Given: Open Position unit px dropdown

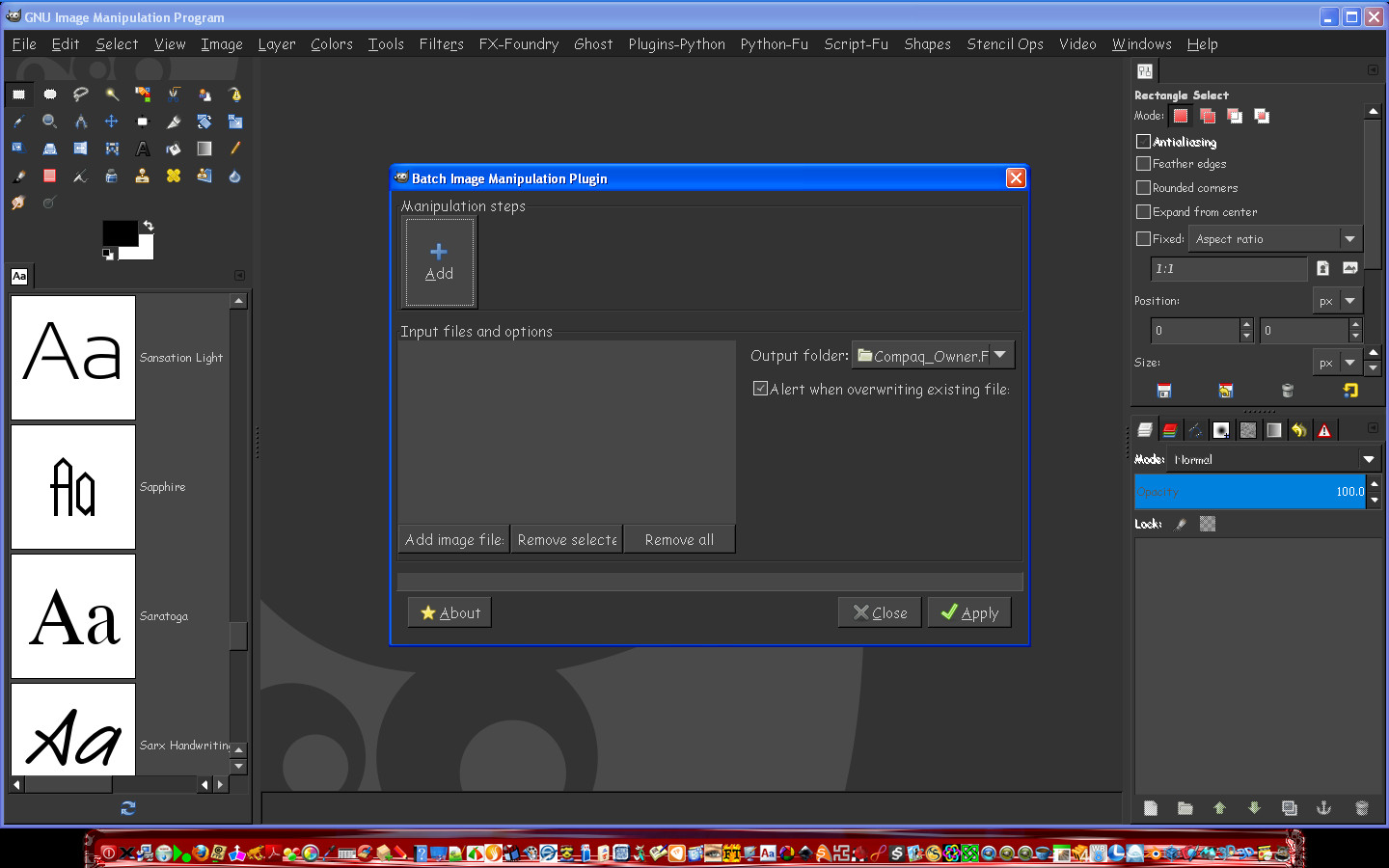Looking at the screenshot, I should click(x=1338, y=301).
